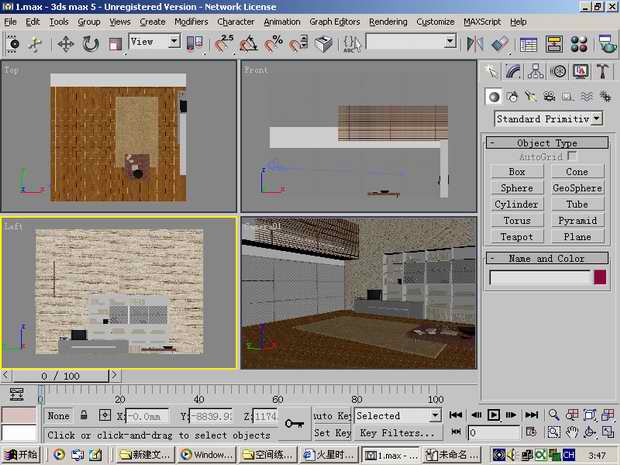Go to the end frame
The height and width of the screenshot is (465, 620).
(x=531, y=415)
